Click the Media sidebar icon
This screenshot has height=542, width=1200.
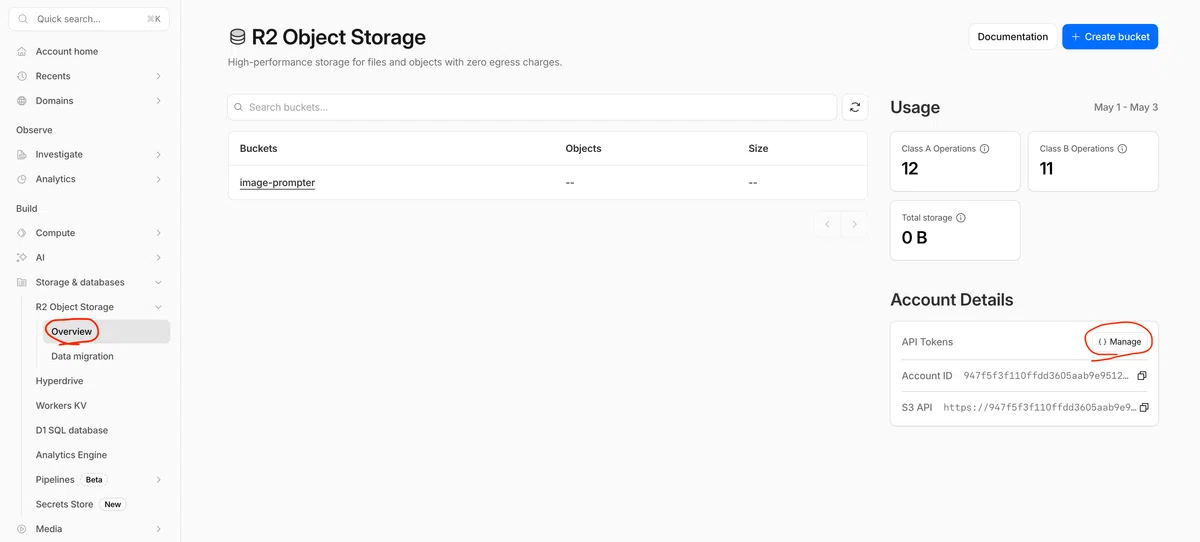[x=22, y=529]
